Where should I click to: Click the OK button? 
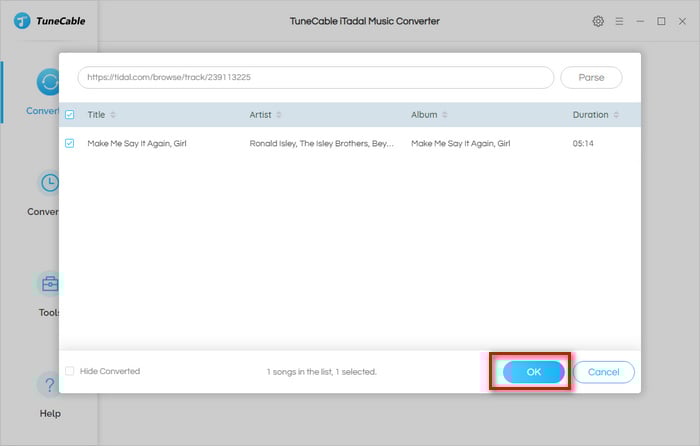pos(533,372)
